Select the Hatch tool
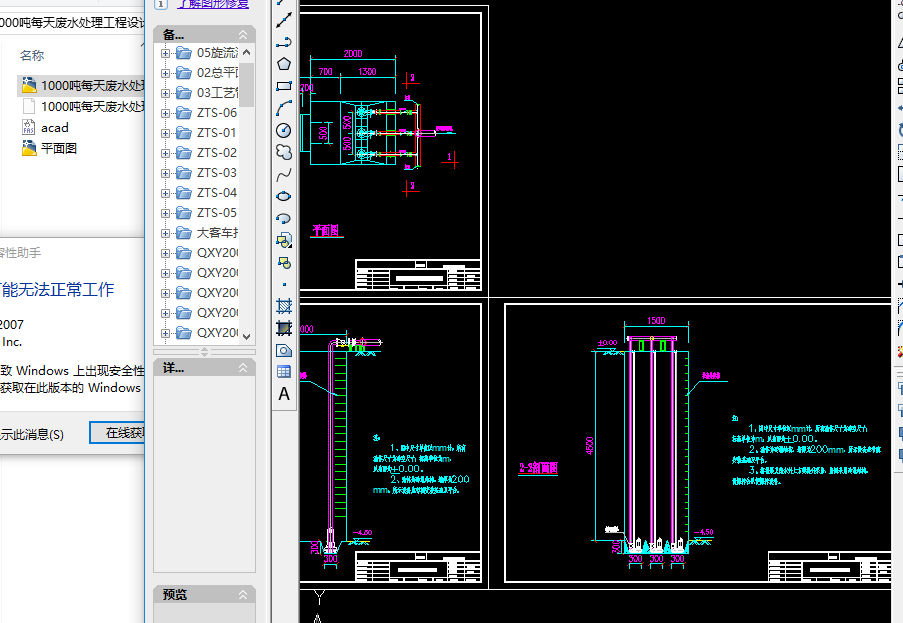903x623 pixels. coord(284,306)
